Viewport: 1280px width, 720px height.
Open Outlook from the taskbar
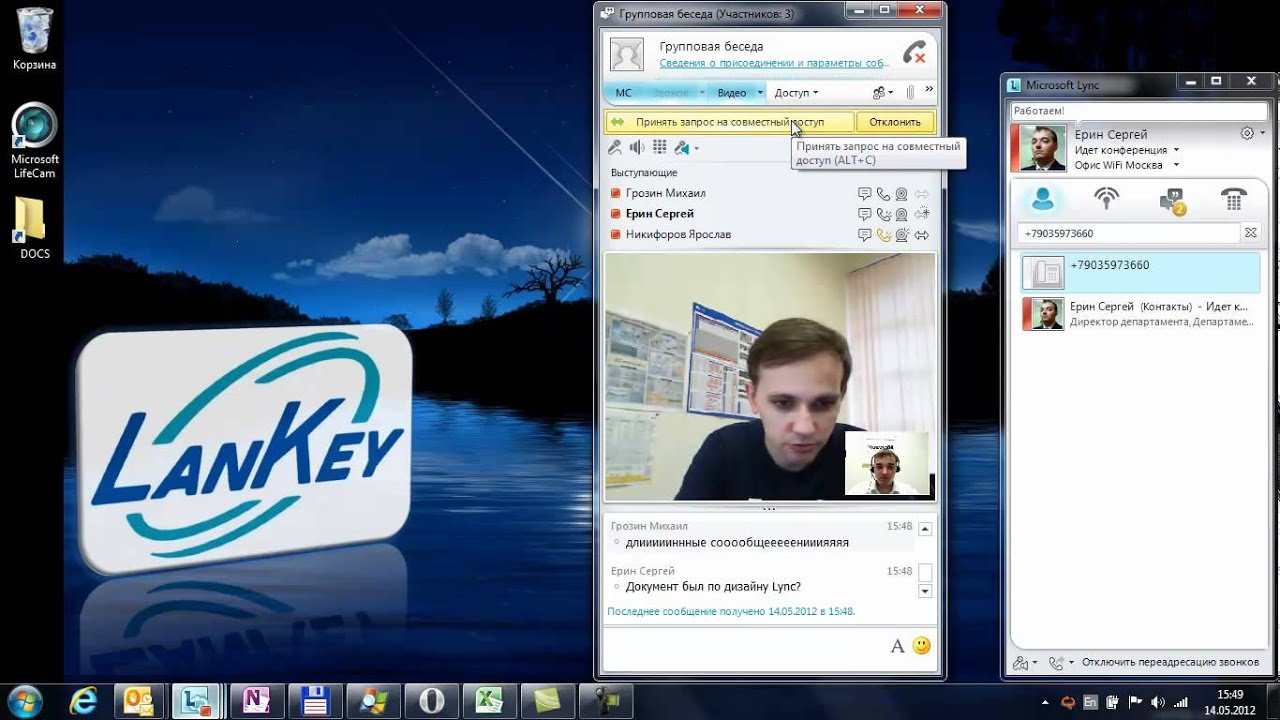[138, 700]
